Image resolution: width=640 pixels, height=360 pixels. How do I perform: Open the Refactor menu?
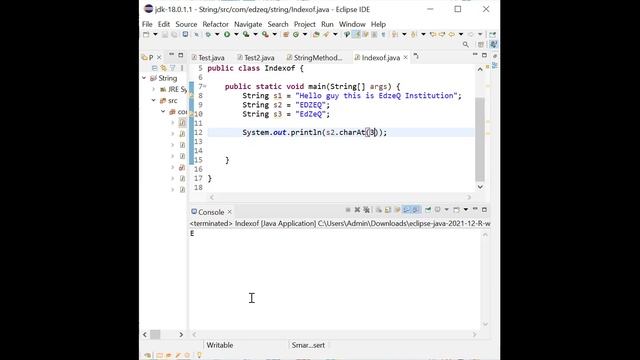[x=216, y=24]
